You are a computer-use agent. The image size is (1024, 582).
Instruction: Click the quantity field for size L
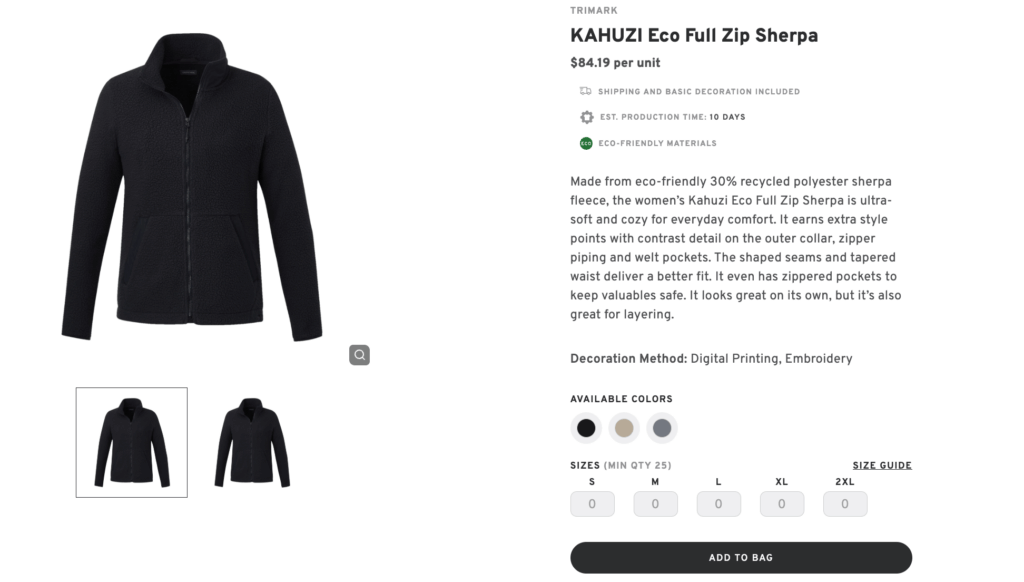point(718,503)
